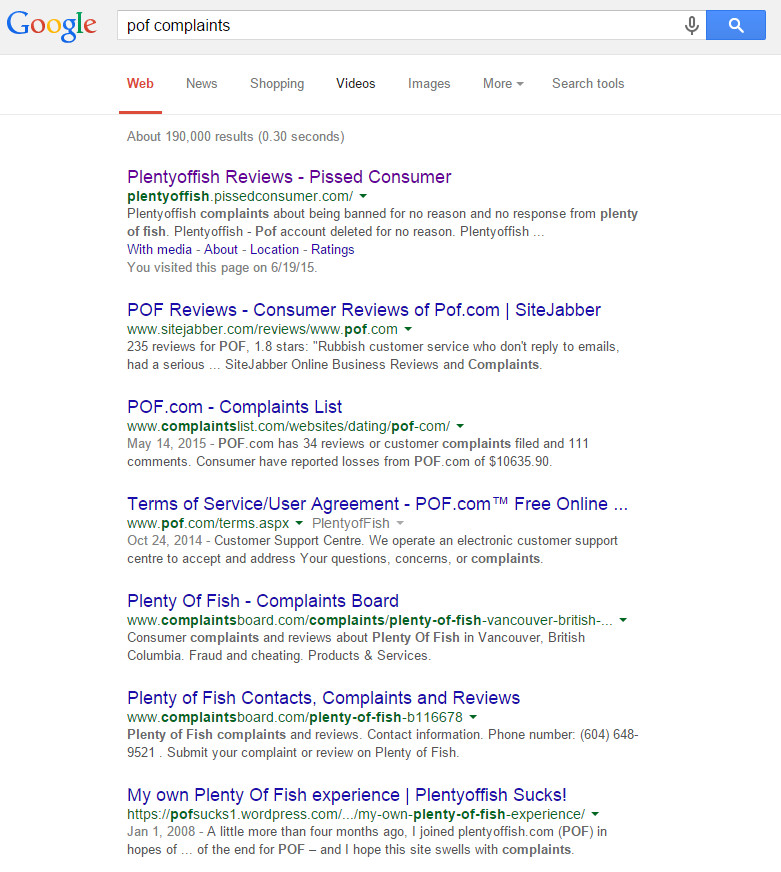Expand arrow next to plentyoffish.pissedconsumer.com URL

(363, 196)
